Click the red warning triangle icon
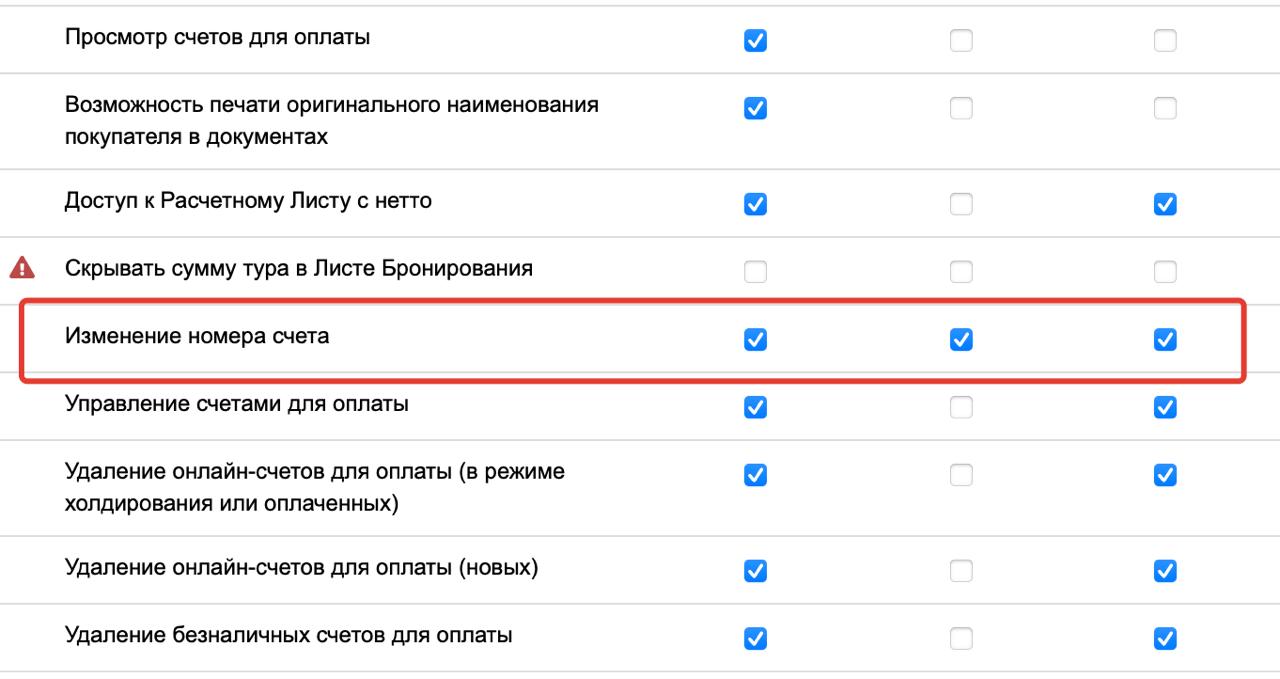This screenshot has height=679, width=1280. coord(21,268)
